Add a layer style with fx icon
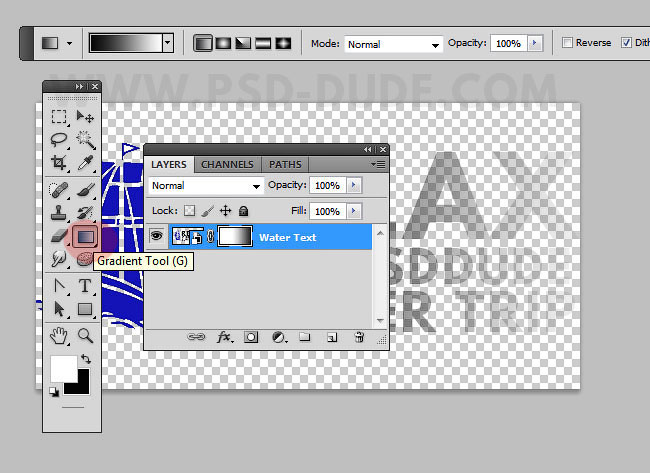The height and width of the screenshot is (473, 650). pos(224,338)
